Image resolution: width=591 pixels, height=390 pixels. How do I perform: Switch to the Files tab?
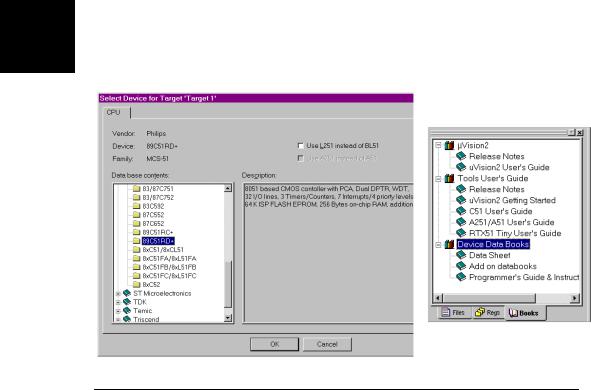point(454,312)
